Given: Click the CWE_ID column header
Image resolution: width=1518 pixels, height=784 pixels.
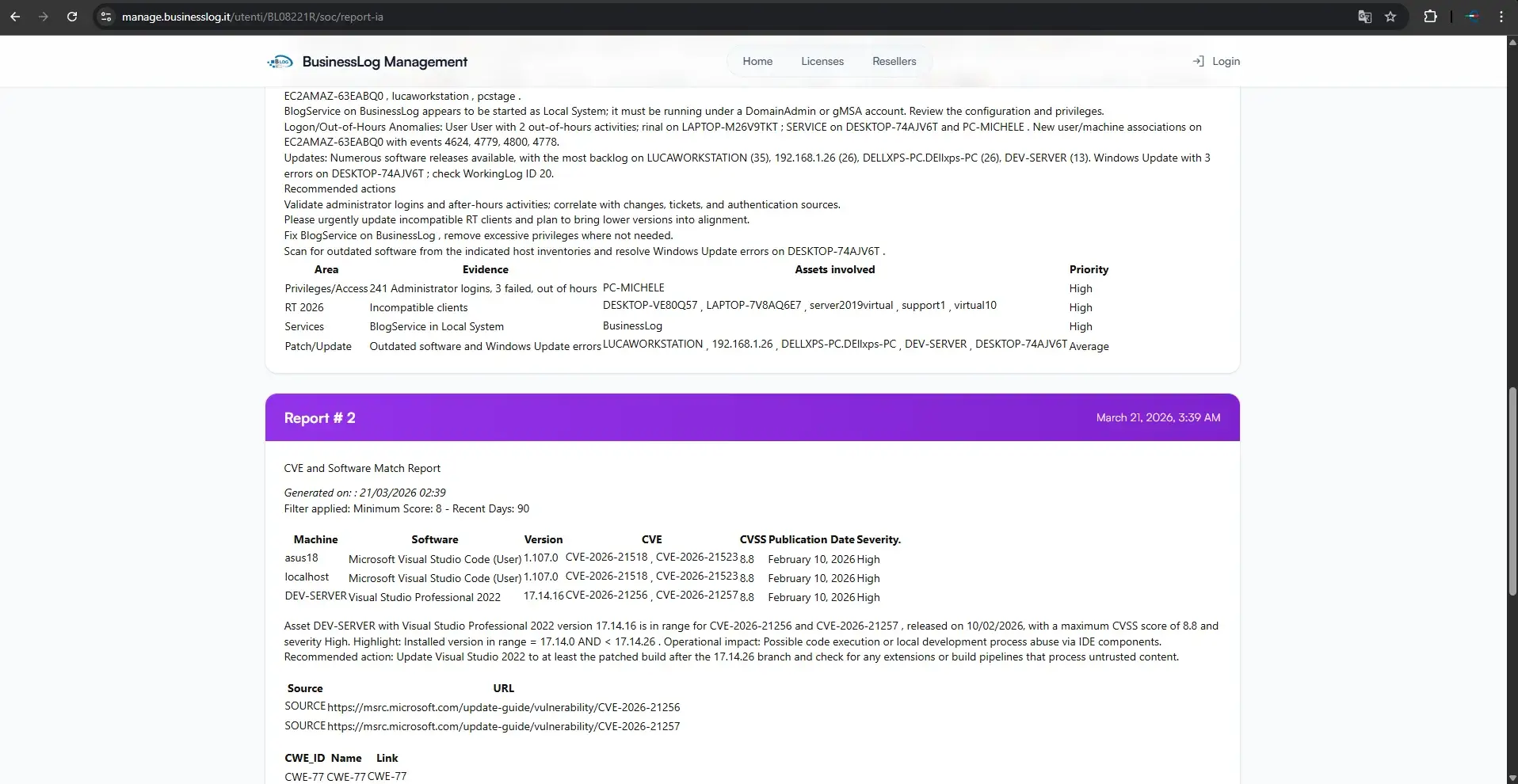Looking at the screenshot, I should coord(305,758).
